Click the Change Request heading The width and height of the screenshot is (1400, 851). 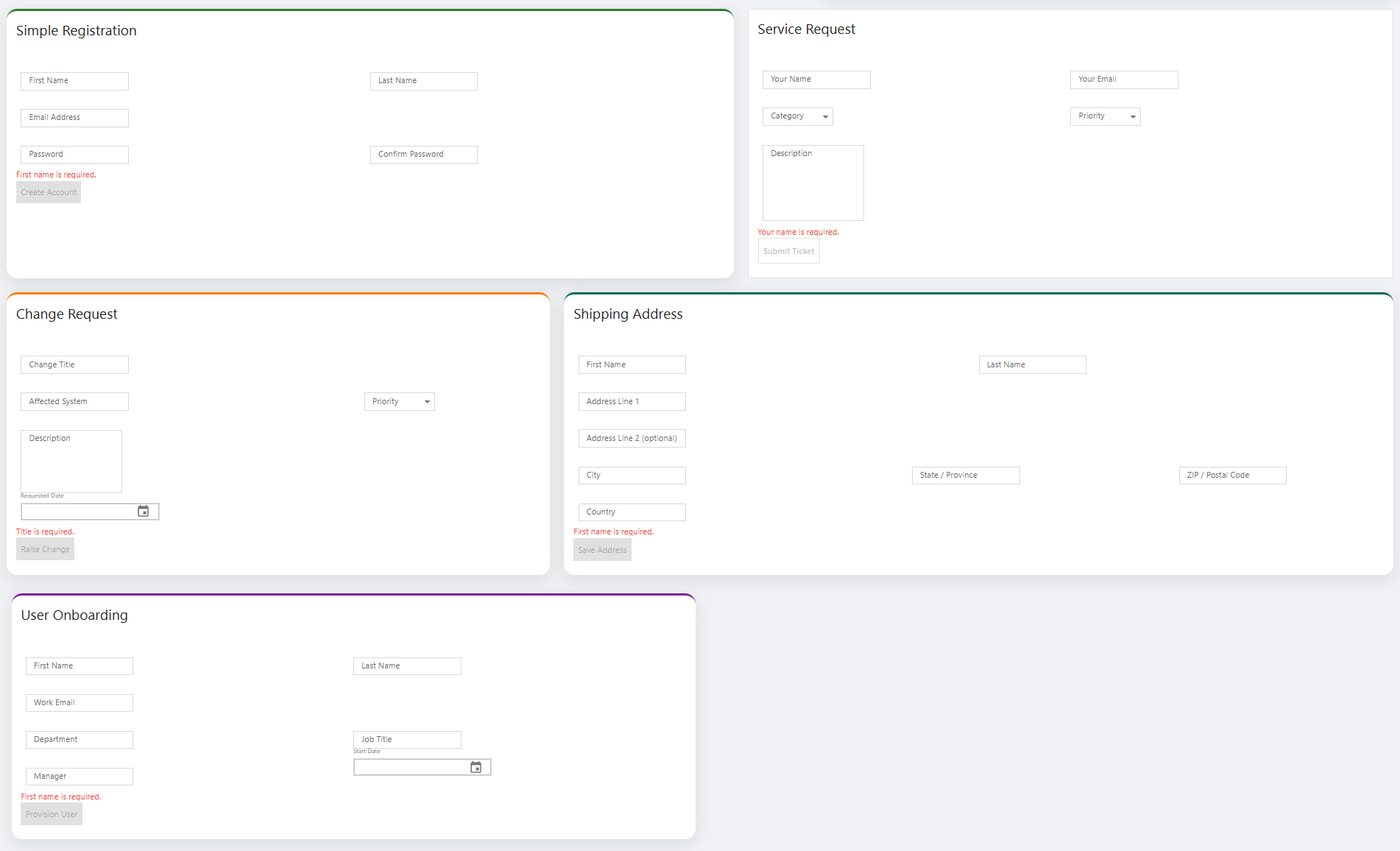click(x=67, y=314)
